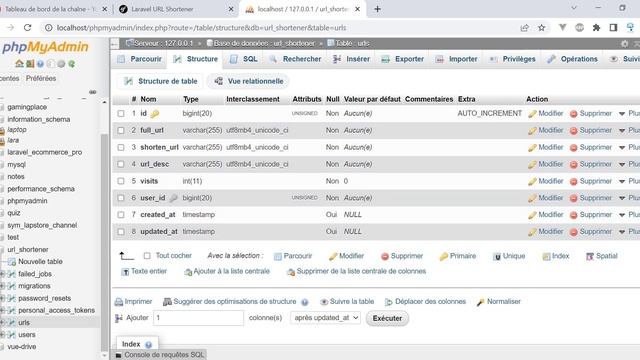Check the full_url column checkbox
The height and width of the screenshot is (360, 640).
coord(121,130)
